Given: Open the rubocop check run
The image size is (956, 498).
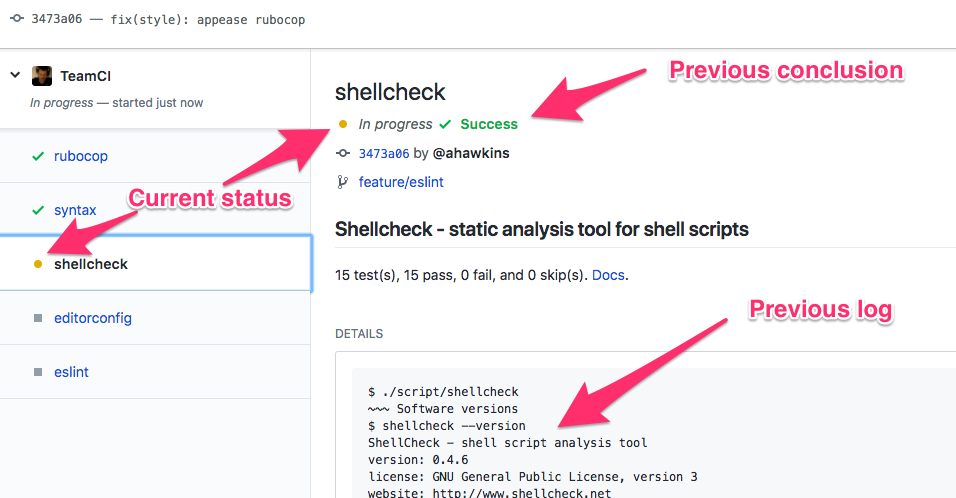Looking at the screenshot, I should pos(81,156).
